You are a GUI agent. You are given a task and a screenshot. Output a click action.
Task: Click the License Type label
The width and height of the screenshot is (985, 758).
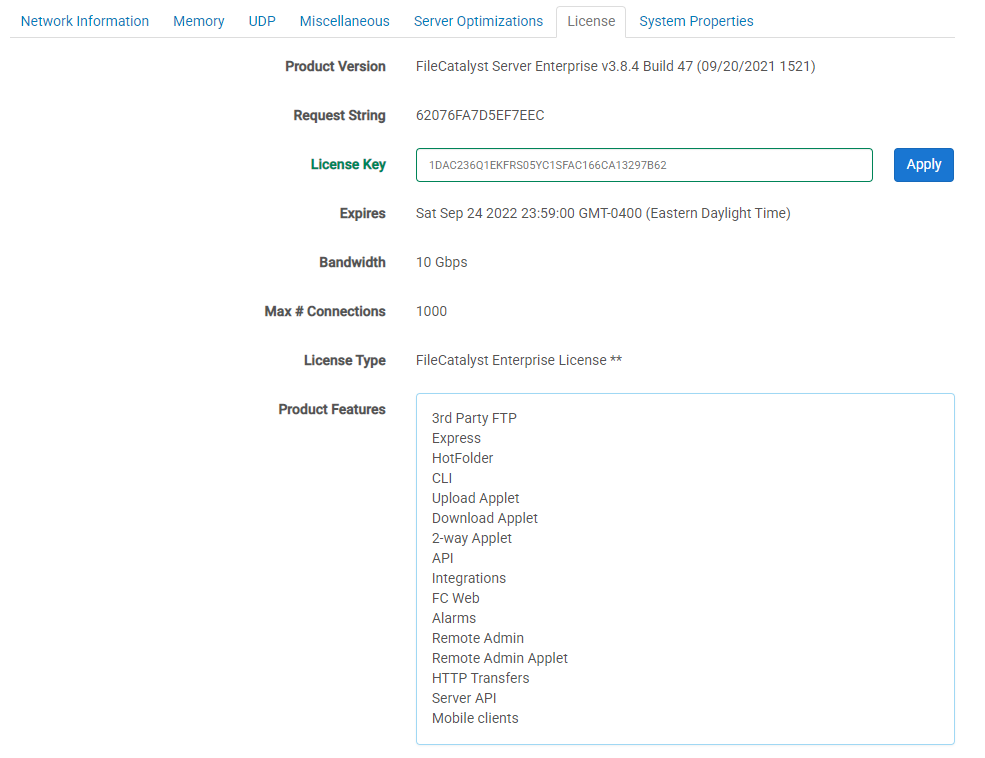tap(345, 360)
